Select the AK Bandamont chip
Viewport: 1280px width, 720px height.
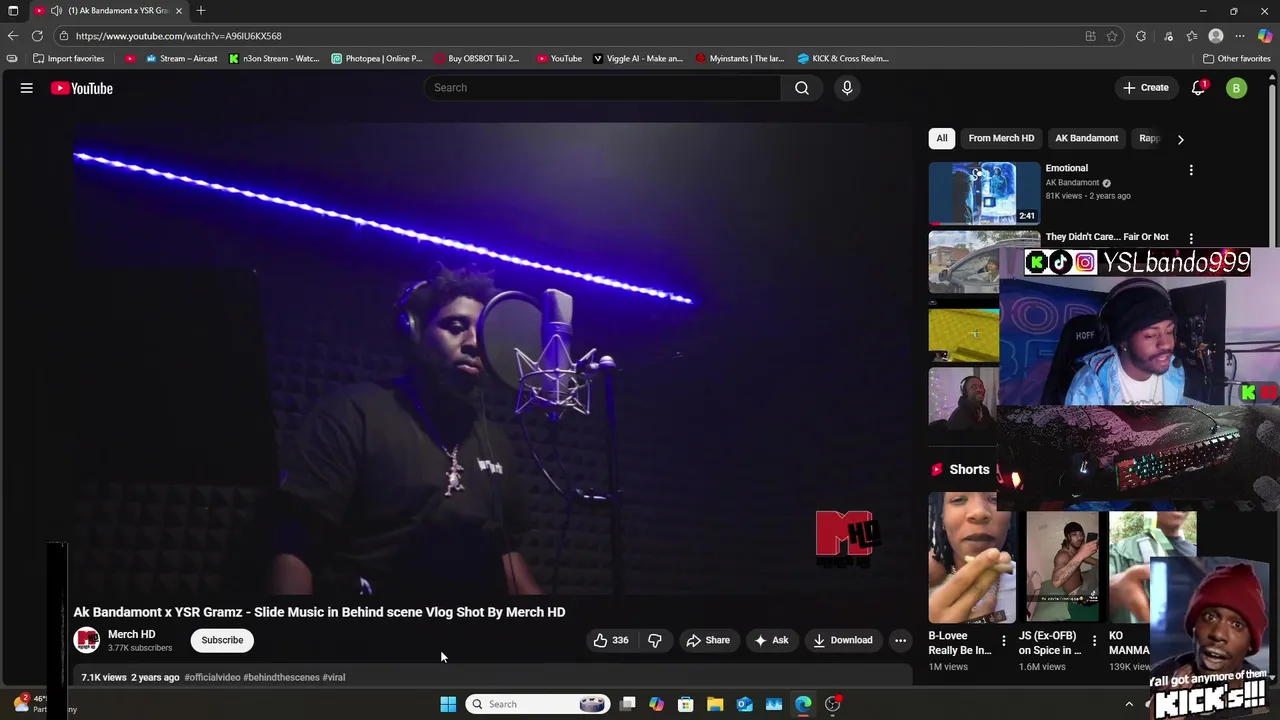click(x=1086, y=138)
